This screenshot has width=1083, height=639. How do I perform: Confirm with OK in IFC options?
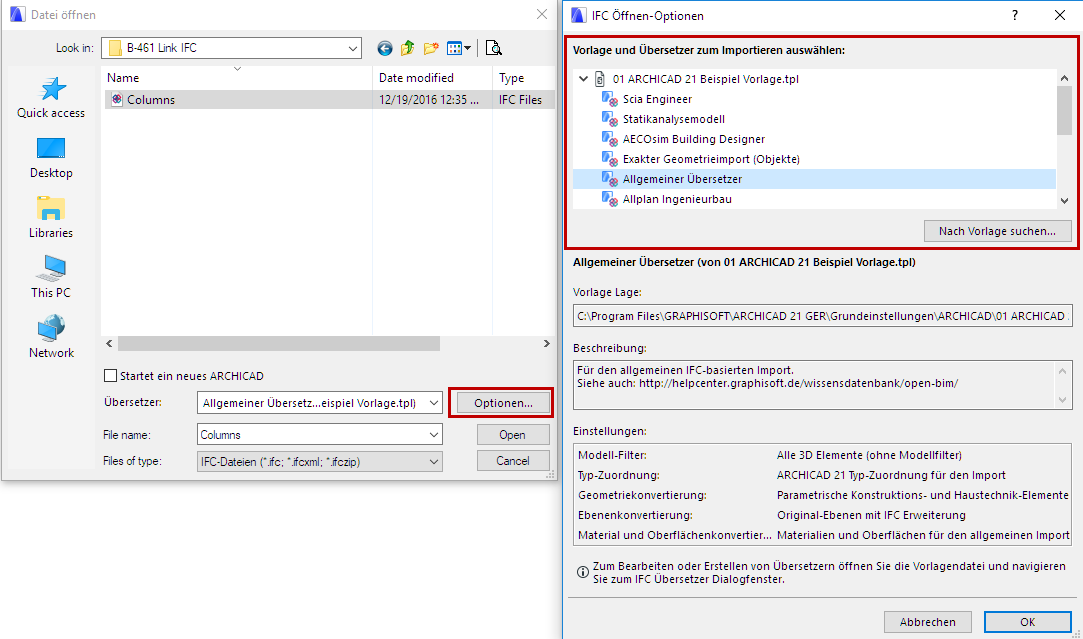pyautogui.click(x=1028, y=622)
